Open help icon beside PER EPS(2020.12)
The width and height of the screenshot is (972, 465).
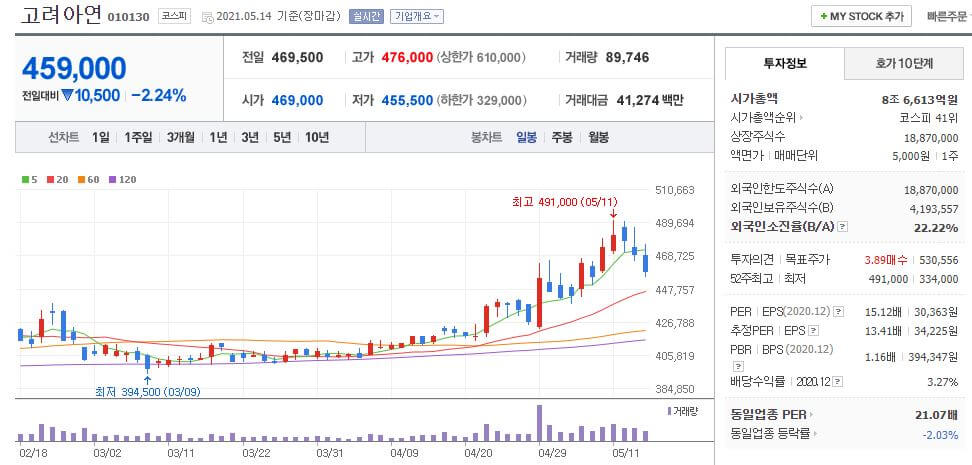point(839,311)
